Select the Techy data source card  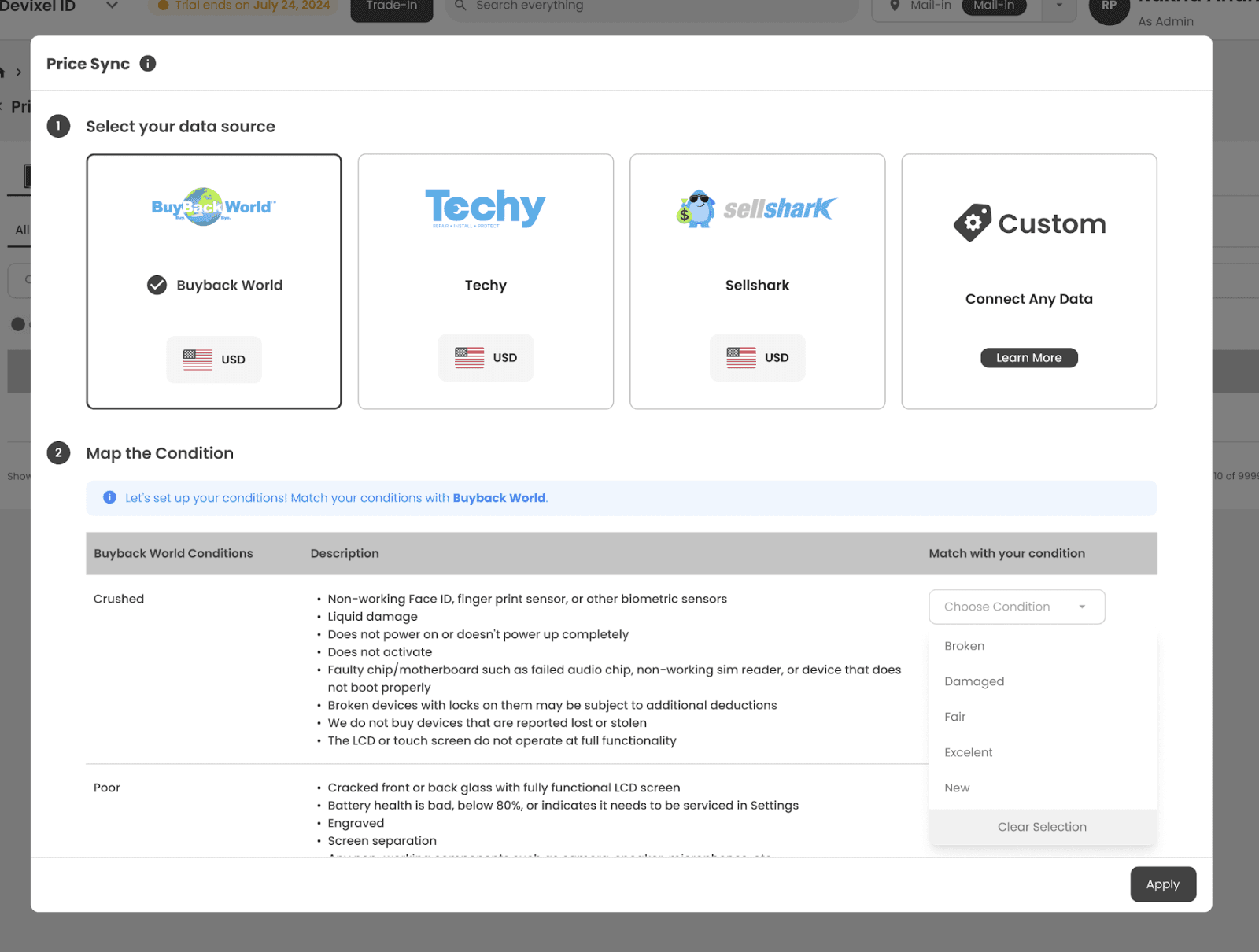coord(486,282)
